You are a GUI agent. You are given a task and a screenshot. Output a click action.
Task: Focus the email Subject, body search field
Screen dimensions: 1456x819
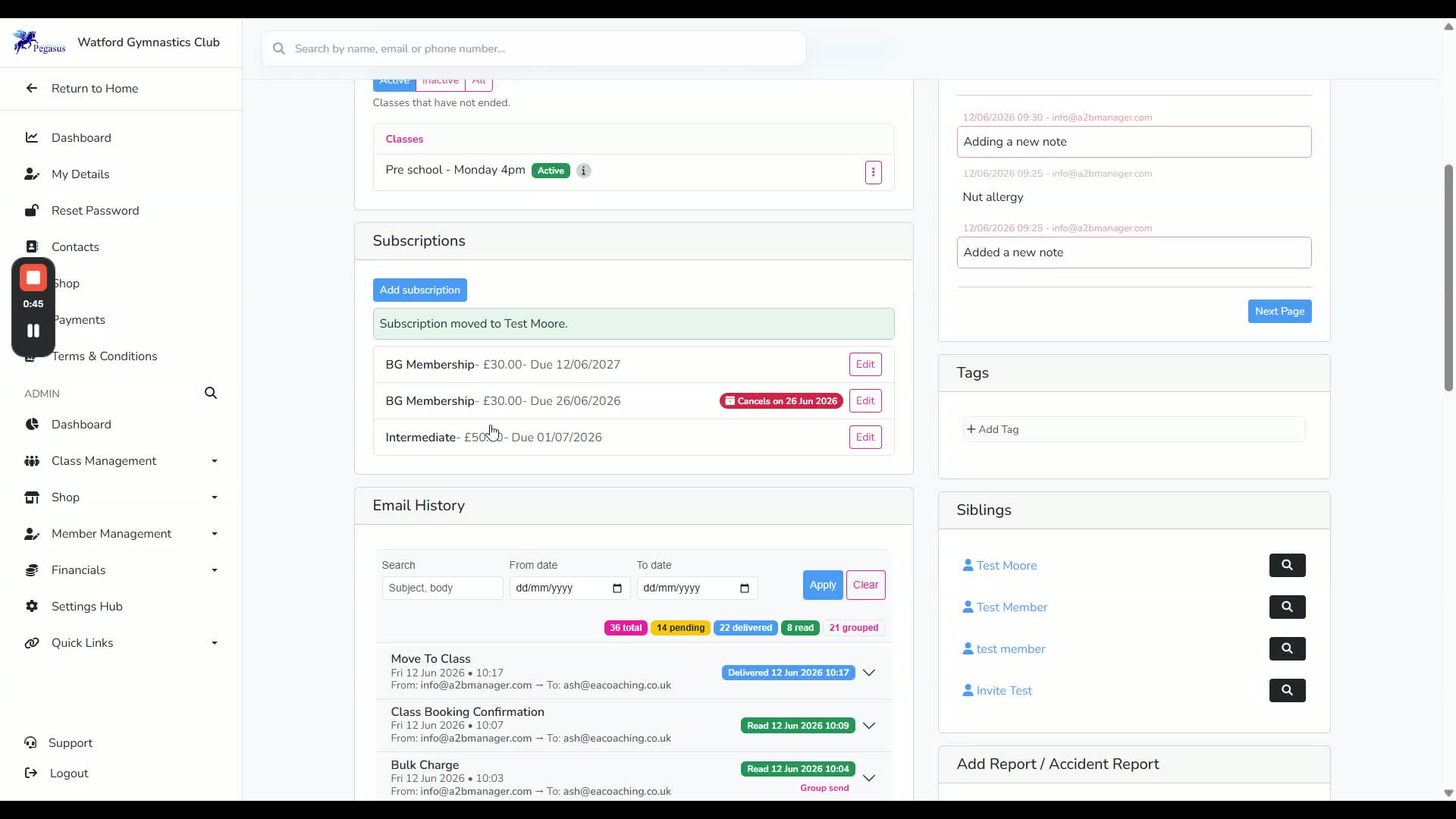(443, 588)
